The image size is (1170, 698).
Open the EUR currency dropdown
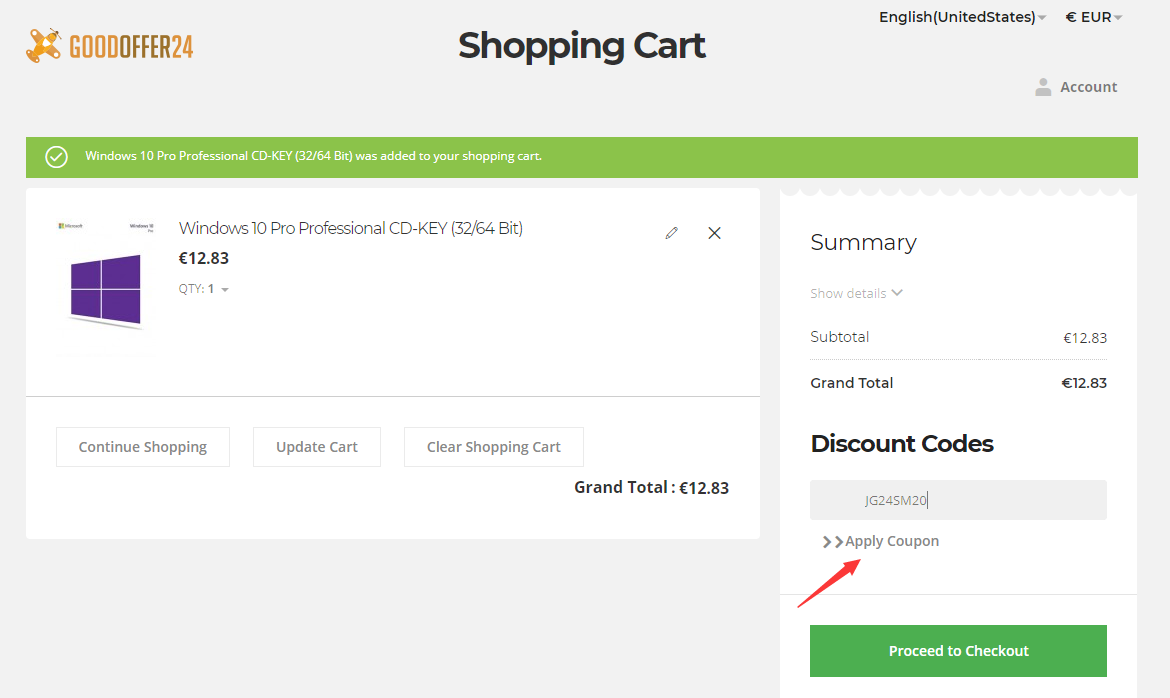click(x=1094, y=17)
